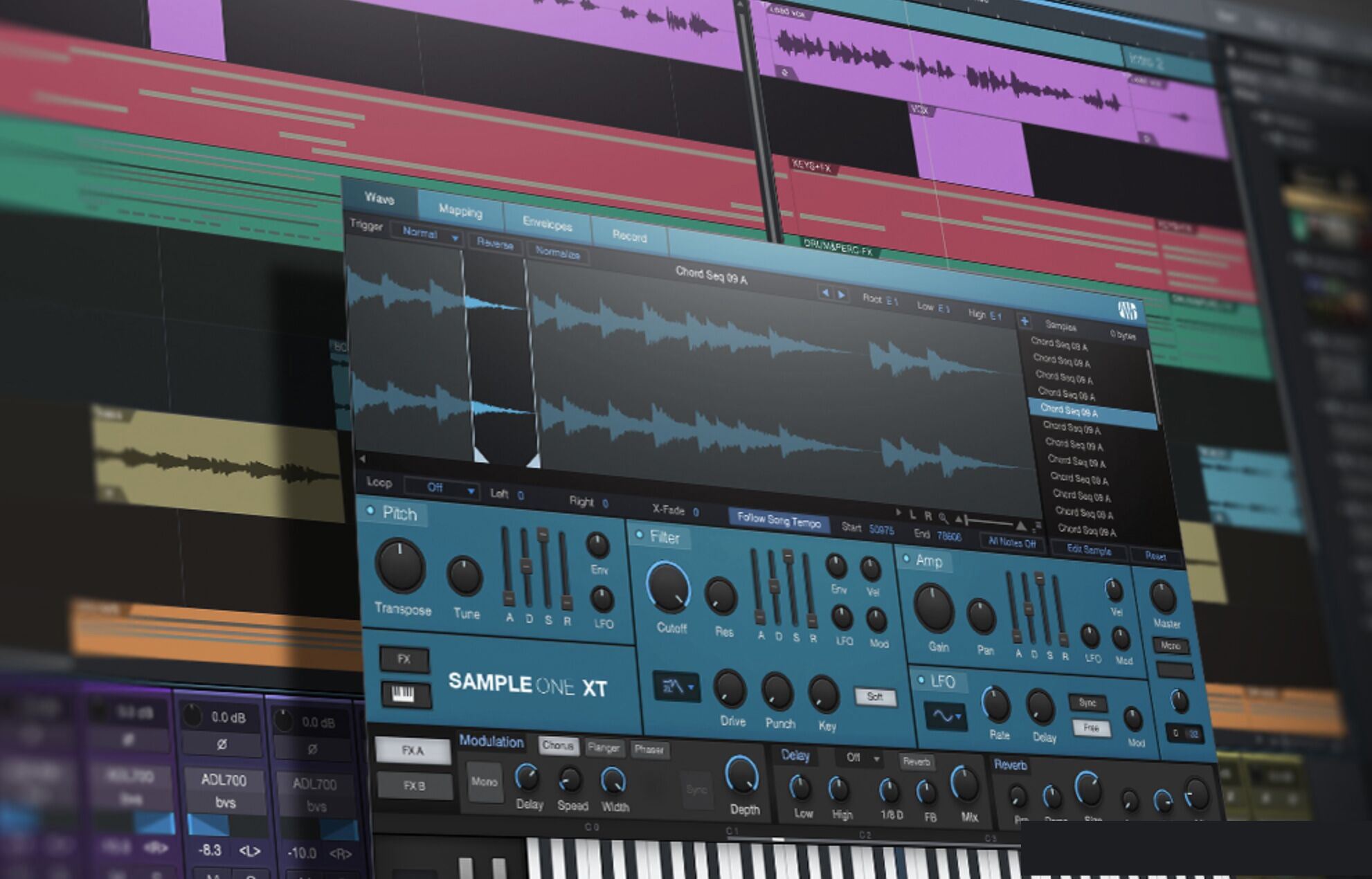The image size is (1372, 879).
Task: Enable Mono mode in the Modulation section
Action: pyautogui.click(x=485, y=781)
